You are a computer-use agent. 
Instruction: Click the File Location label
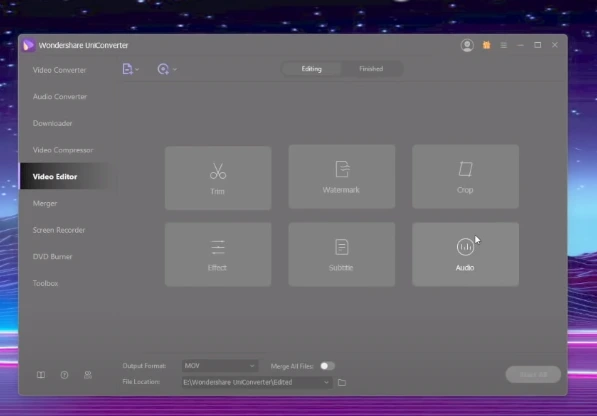tap(141, 382)
